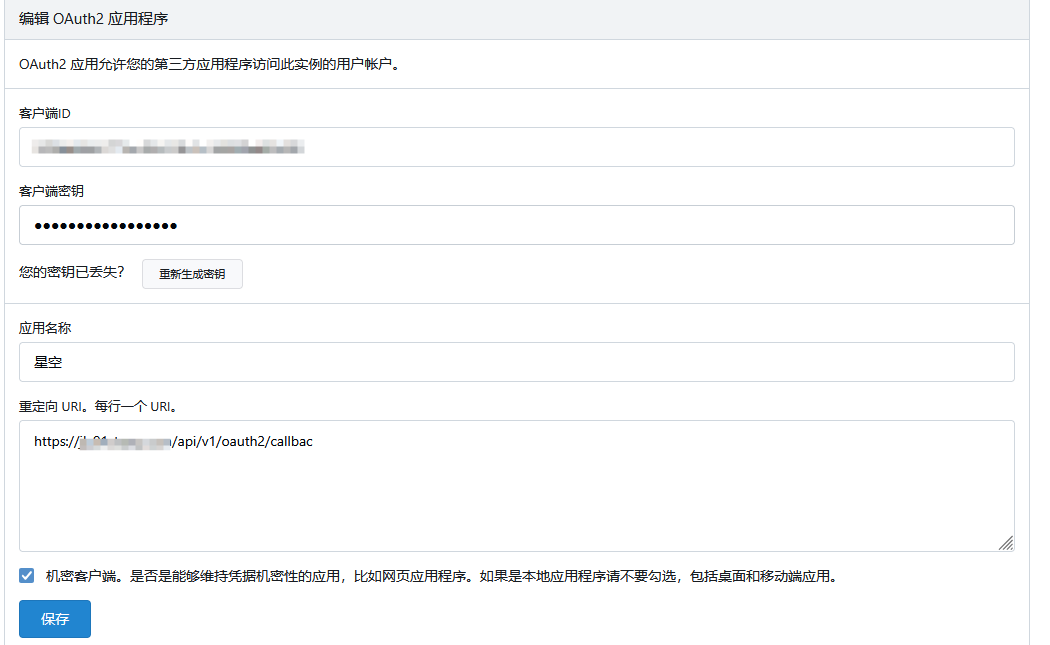Click the 编辑 OAuth2 应用程序 heading
Viewport: 1050px width, 645px height.
pyautogui.click(x=94, y=19)
